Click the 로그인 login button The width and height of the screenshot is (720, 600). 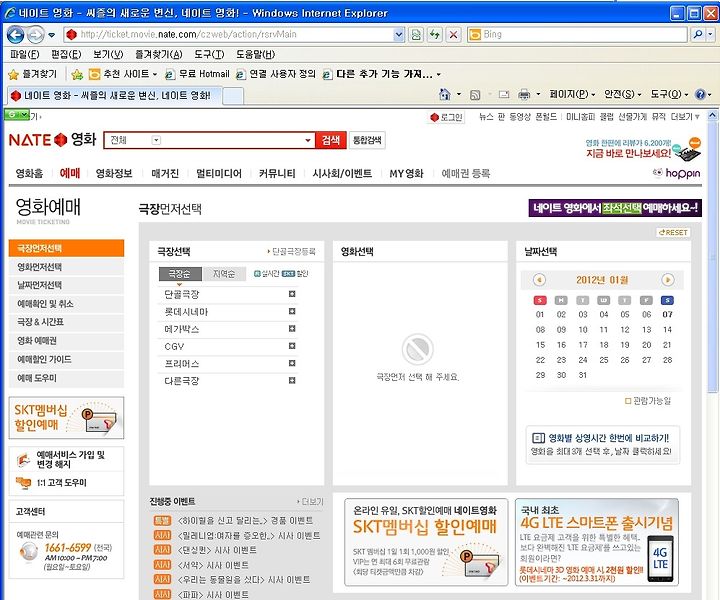(446, 117)
